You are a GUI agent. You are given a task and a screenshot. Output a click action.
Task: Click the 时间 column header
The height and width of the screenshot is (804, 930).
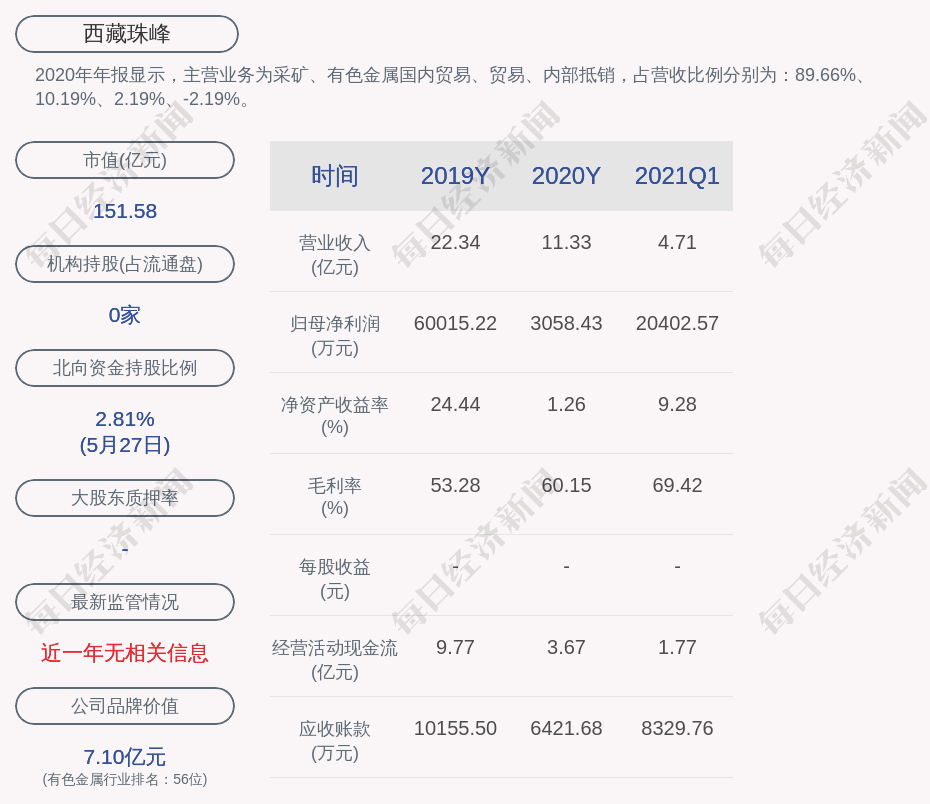coord(335,176)
